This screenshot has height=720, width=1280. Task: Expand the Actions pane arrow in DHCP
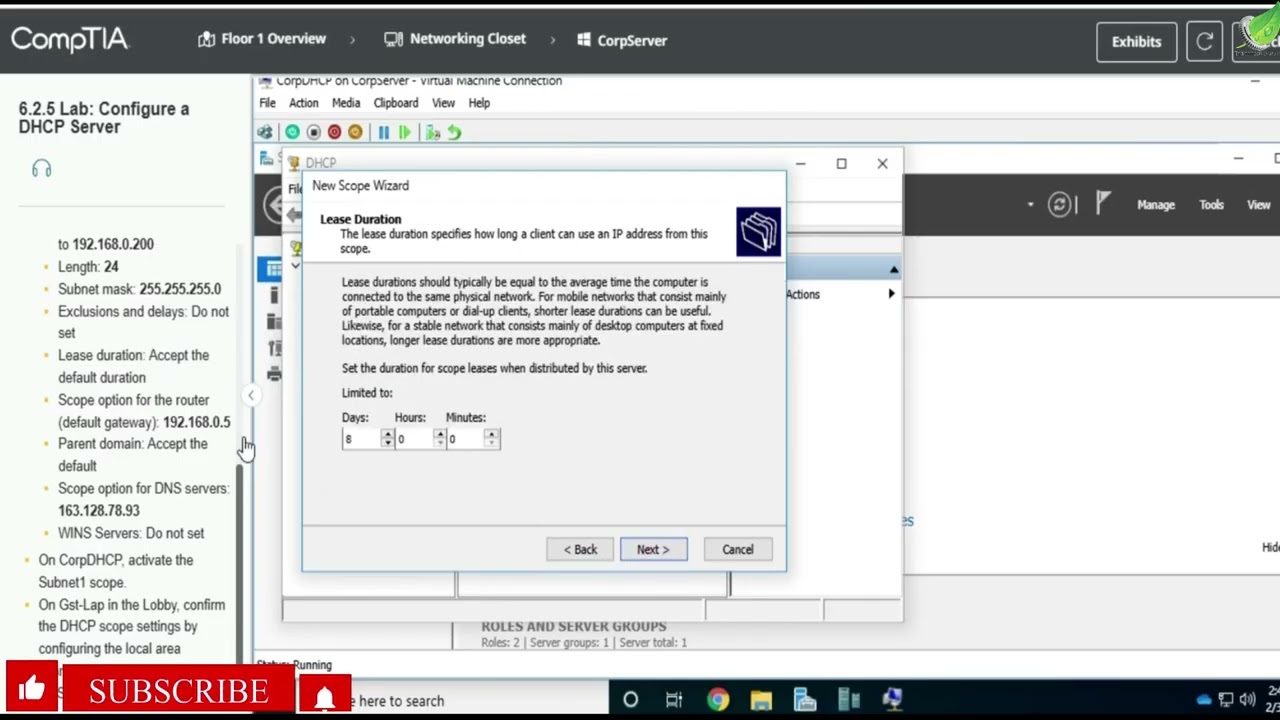tap(891, 294)
